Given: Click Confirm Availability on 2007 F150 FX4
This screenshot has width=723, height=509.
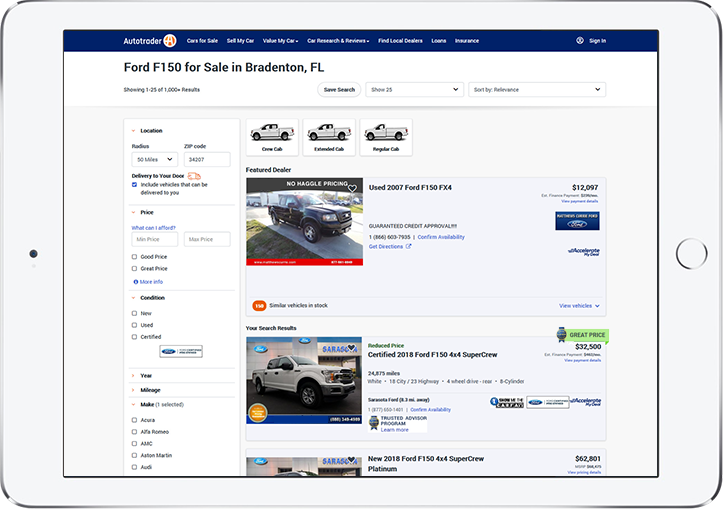Looking at the screenshot, I should pos(441,237).
